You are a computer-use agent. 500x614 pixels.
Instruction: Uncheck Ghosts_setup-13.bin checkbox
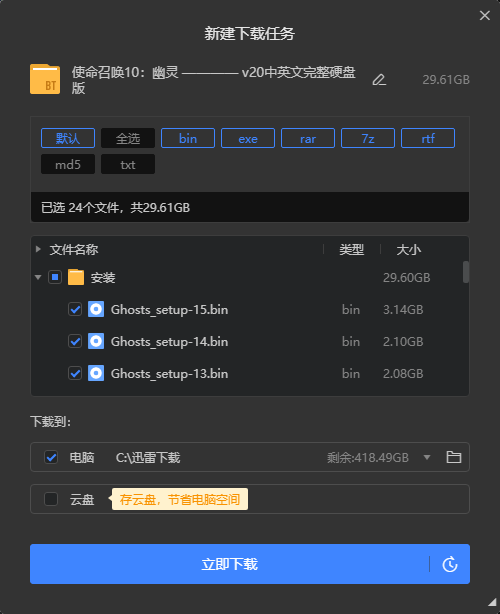coord(75,373)
